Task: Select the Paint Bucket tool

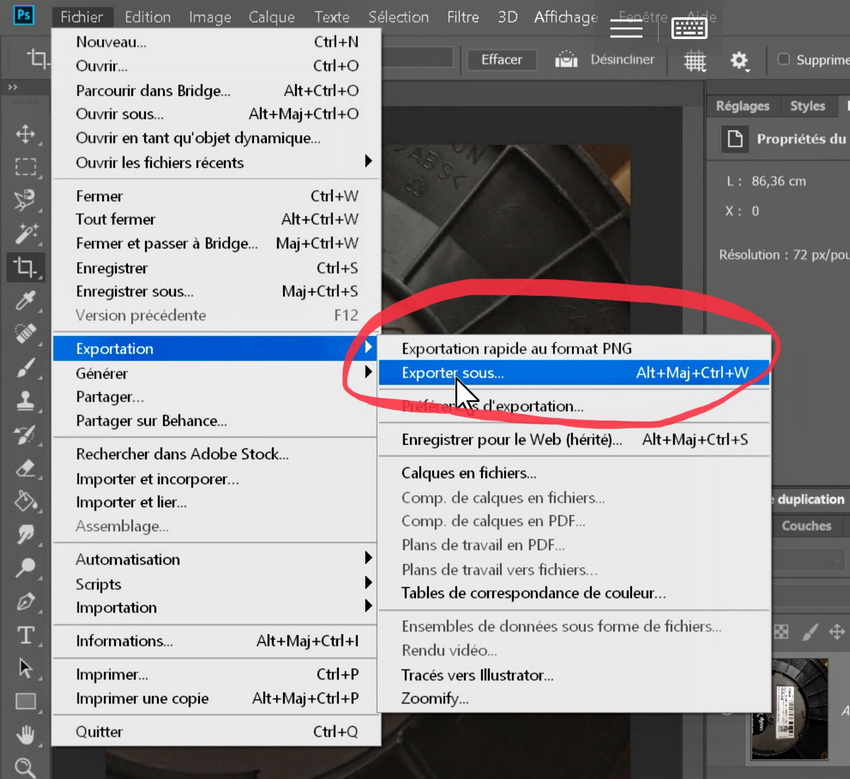Action: point(25,501)
